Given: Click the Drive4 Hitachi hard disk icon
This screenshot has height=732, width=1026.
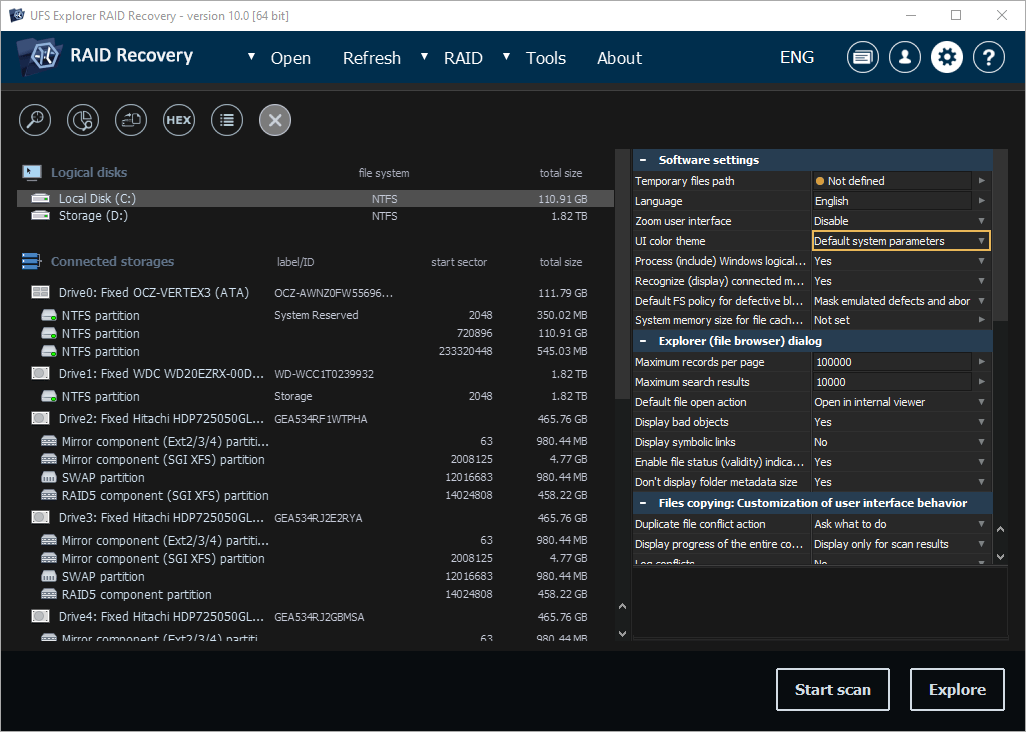Looking at the screenshot, I should point(41,616).
